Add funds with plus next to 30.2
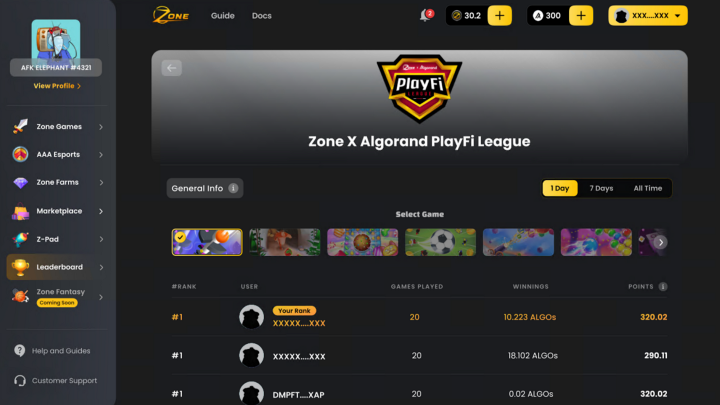 (500, 16)
